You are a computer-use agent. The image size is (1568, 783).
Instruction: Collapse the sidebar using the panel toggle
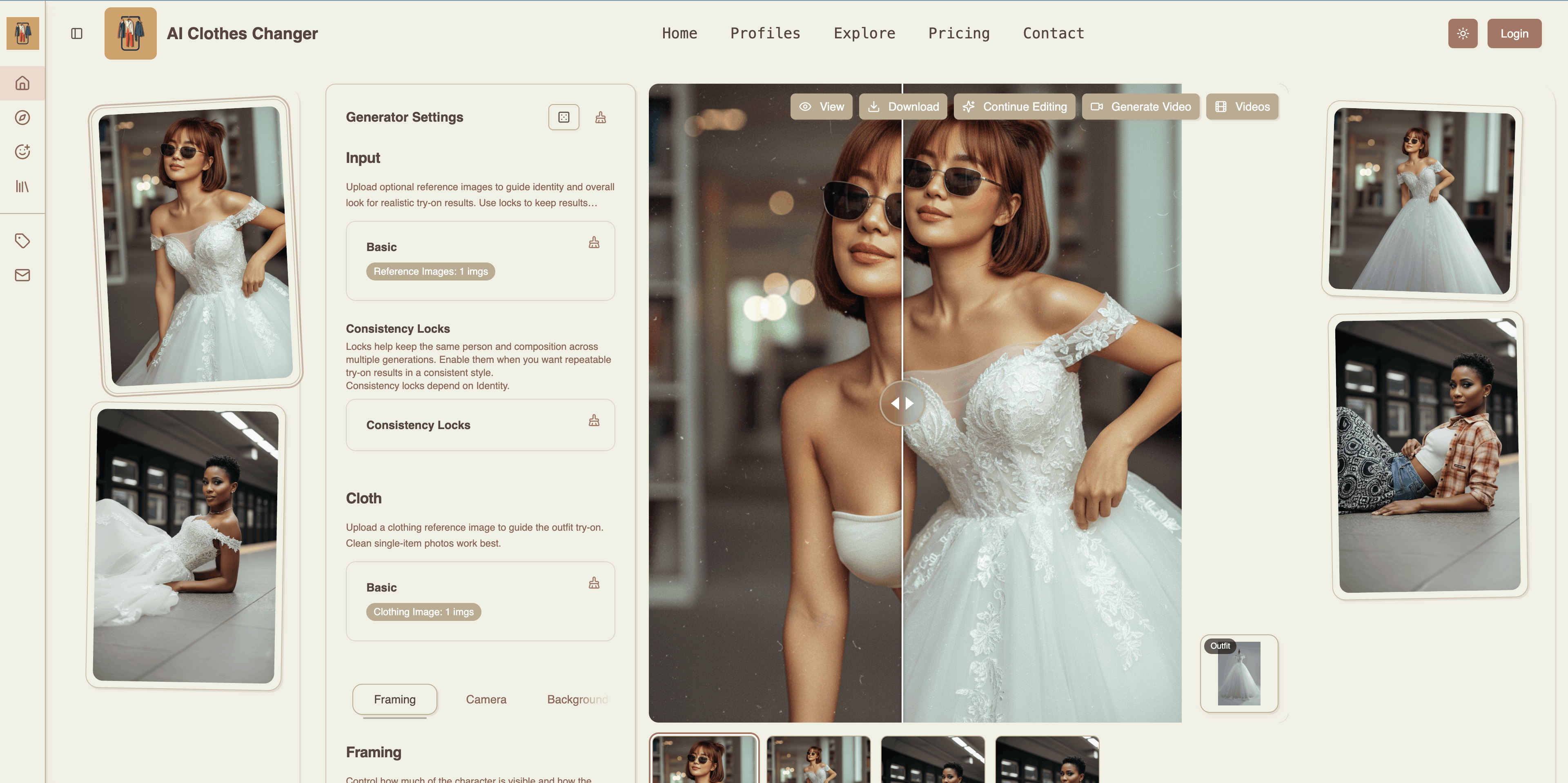(x=77, y=33)
